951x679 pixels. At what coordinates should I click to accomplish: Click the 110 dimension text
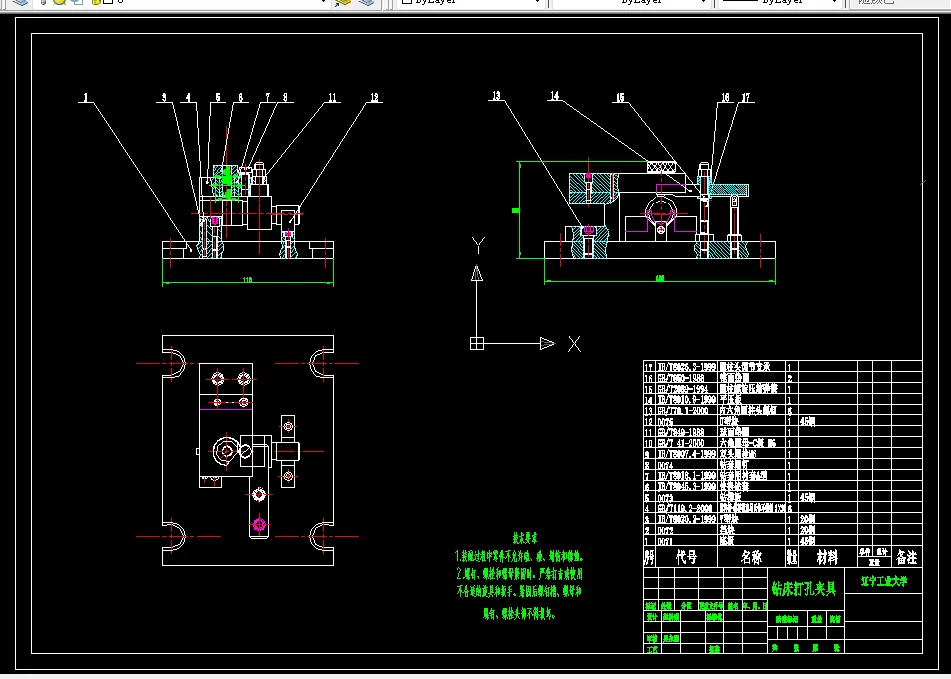pos(247,280)
